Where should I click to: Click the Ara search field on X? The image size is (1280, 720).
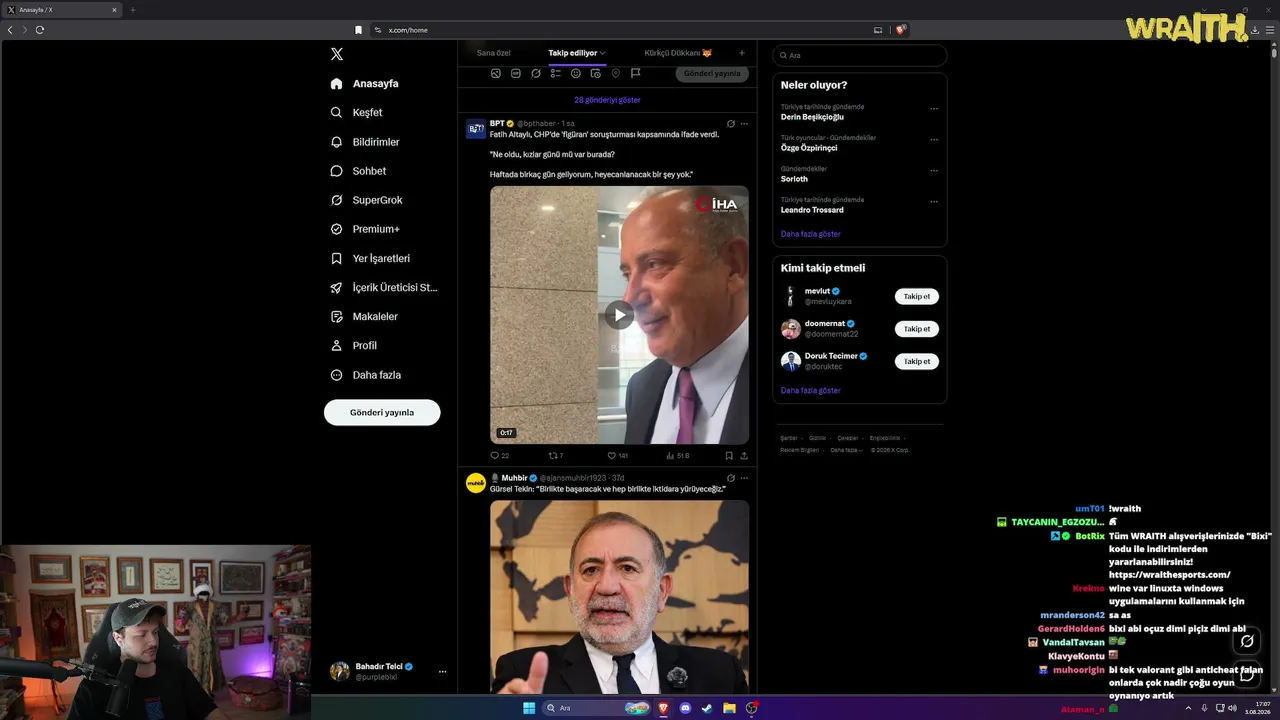tap(860, 55)
